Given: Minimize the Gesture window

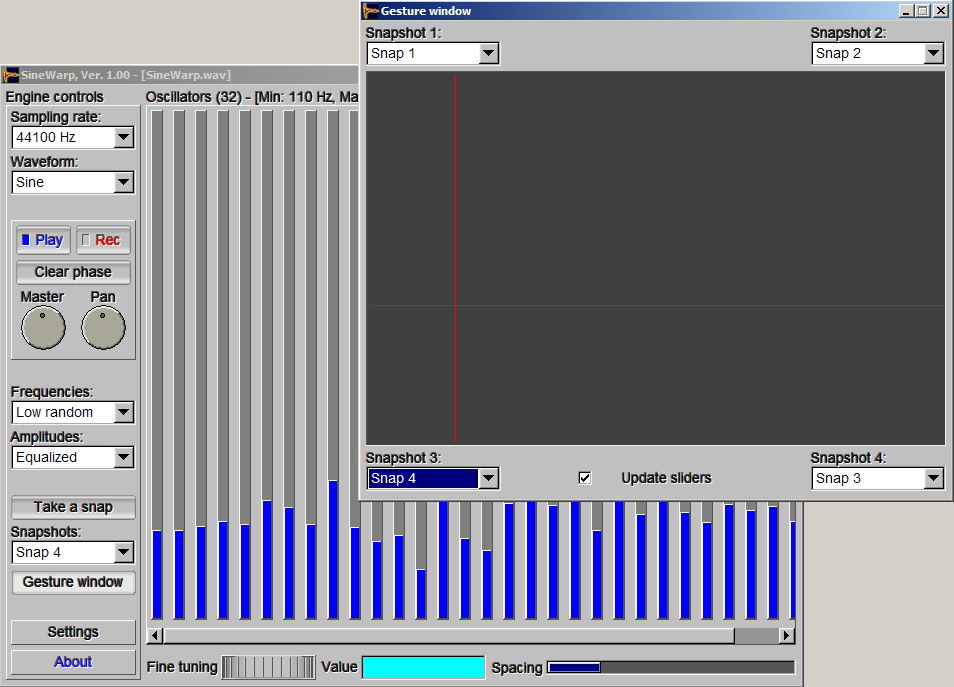Looking at the screenshot, I should point(906,11).
